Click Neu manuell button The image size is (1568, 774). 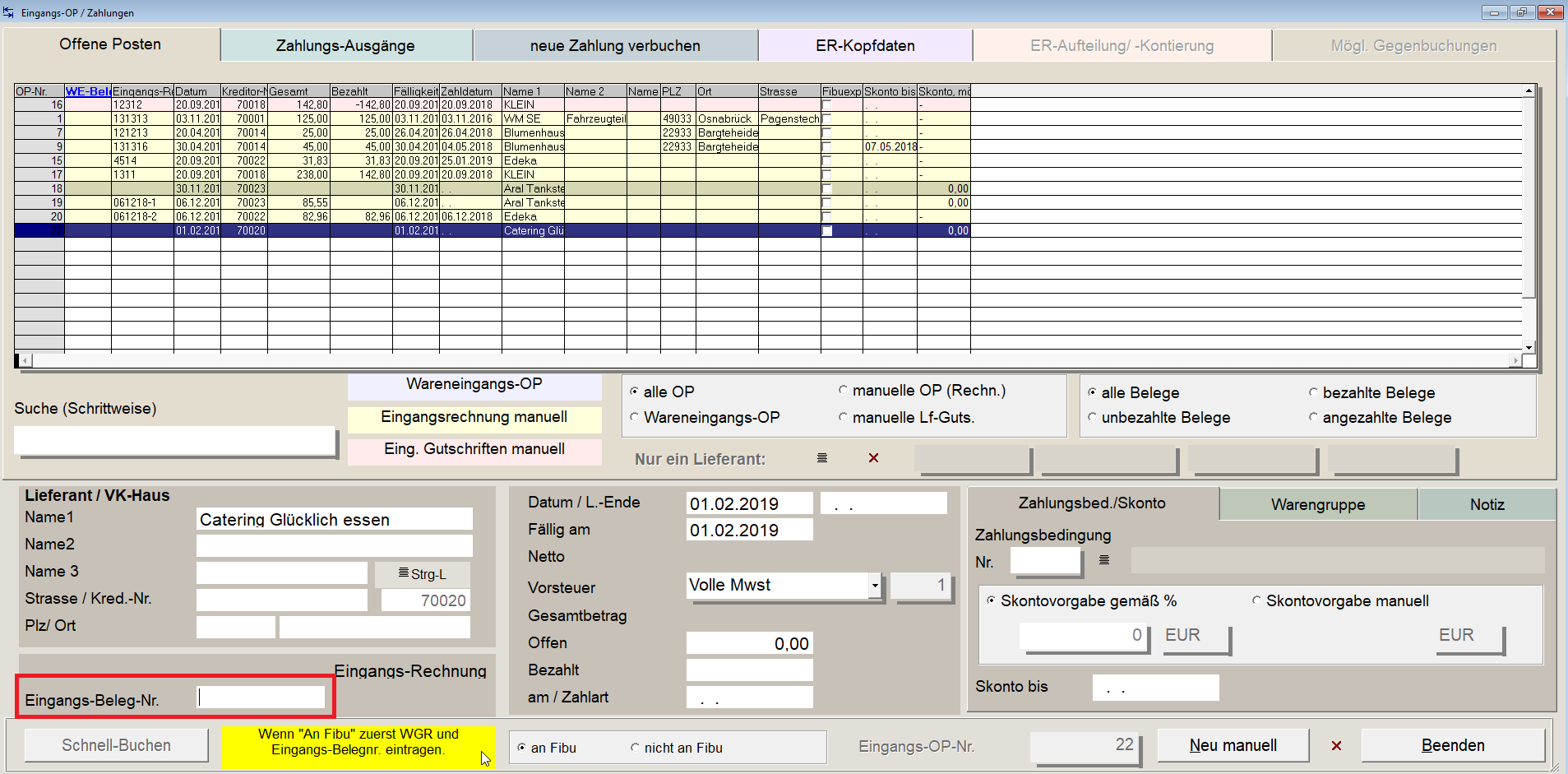point(1233,745)
